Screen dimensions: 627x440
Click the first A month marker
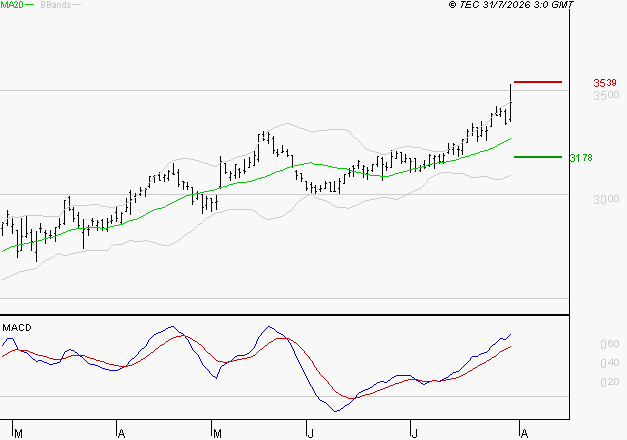pyautogui.click(x=122, y=433)
